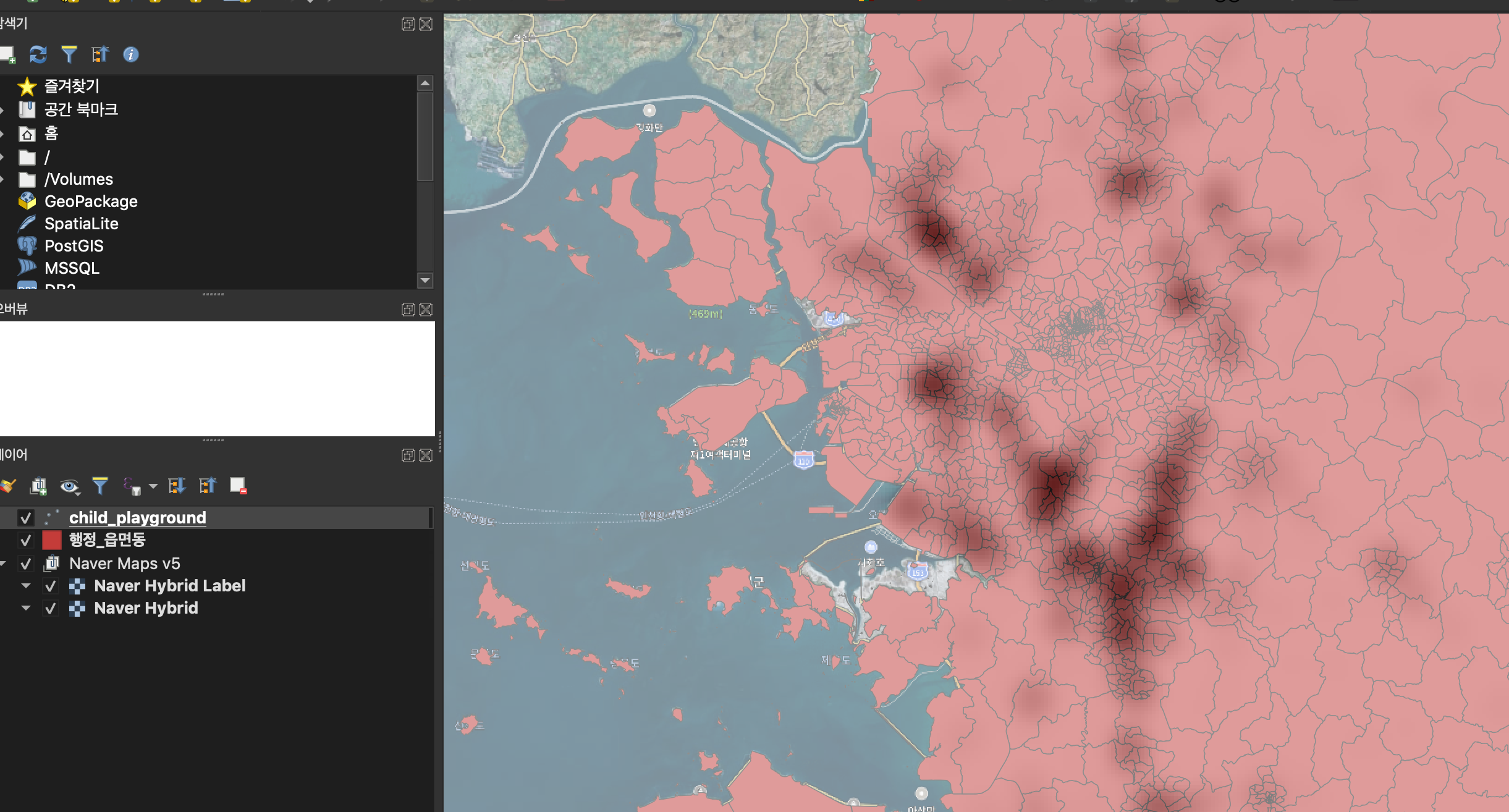The width and height of the screenshot is (1509, 812).
Task: Click the Refresh icon in the browser panel
Action: [38, 54]
